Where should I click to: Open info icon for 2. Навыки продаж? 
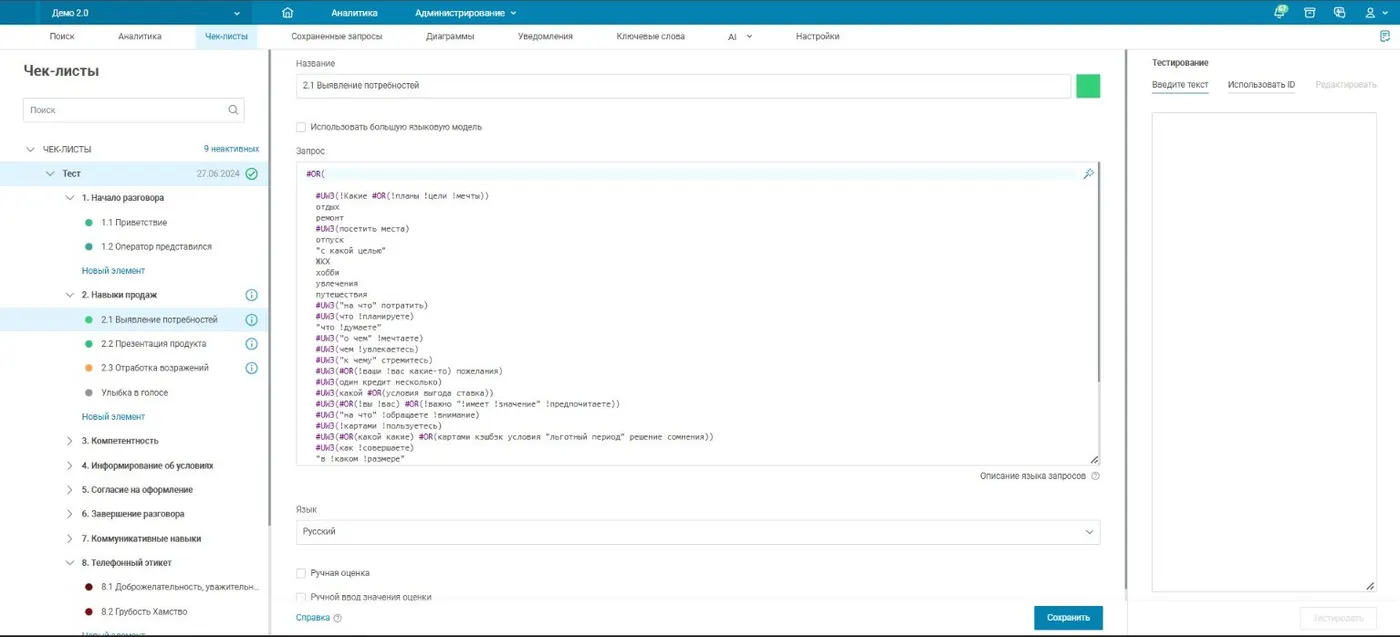[x=252, y=295]
